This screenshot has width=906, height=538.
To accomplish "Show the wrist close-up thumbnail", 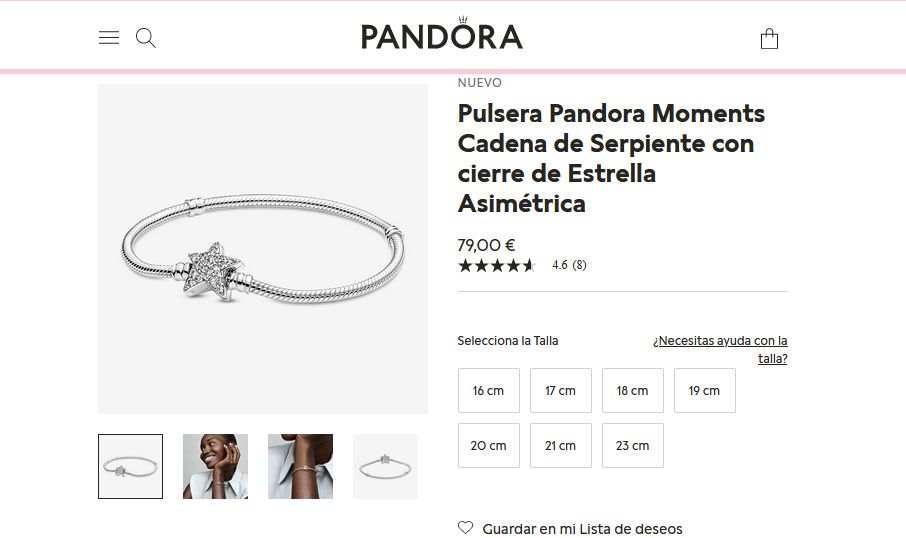I will [x=300, y=466].
